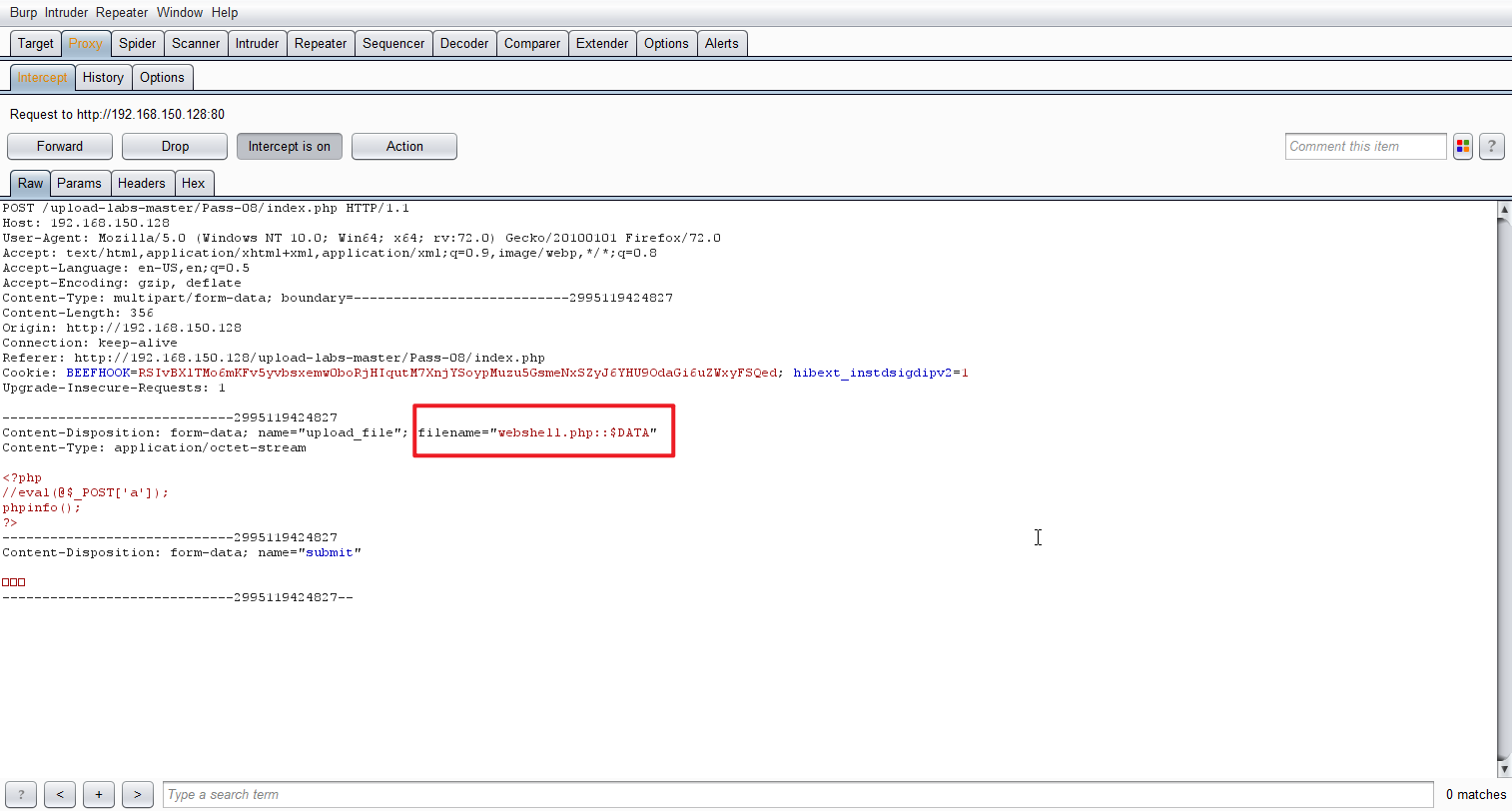Drop the intercepted request
This screenshot has width=1512, height=811.
pos(175,146)
